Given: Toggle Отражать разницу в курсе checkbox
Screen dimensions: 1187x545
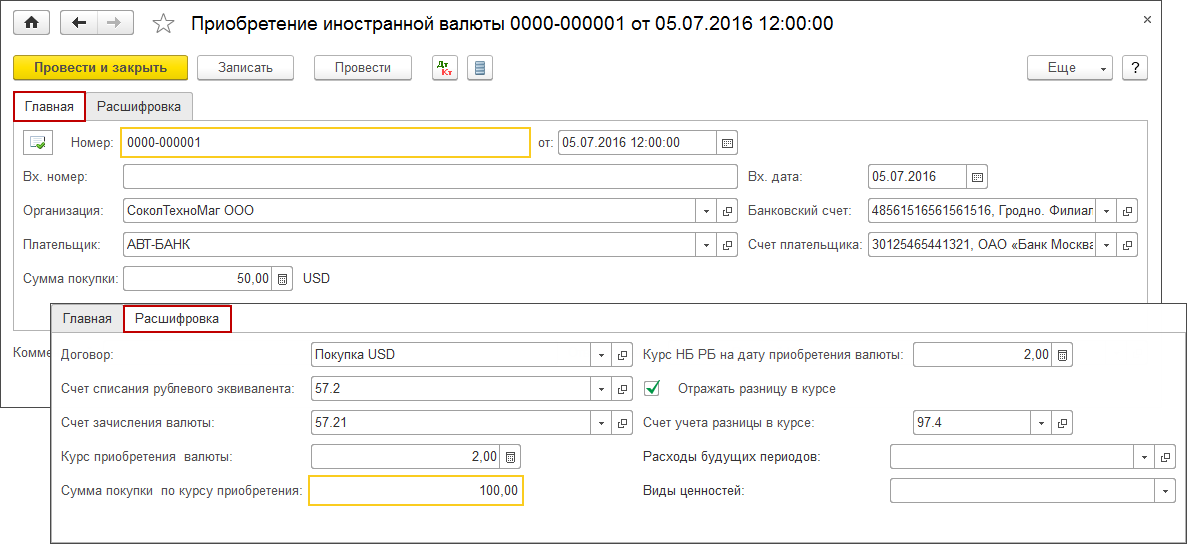Looking at the screenshot, I should pos(653,388).
